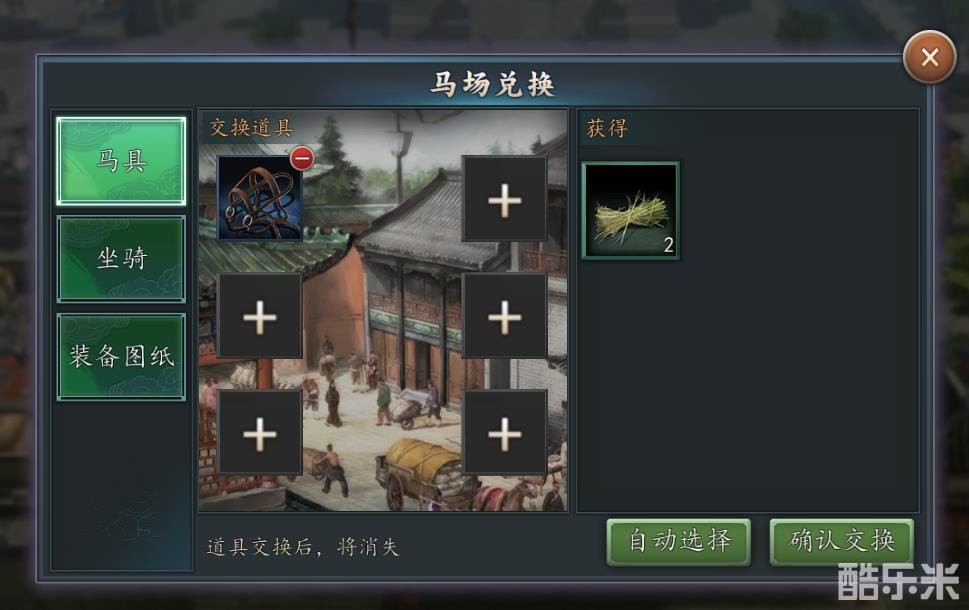This screenshot has width=969, height=610.
Task: Add item in plus slot beside the bridle
Action: 504,198
